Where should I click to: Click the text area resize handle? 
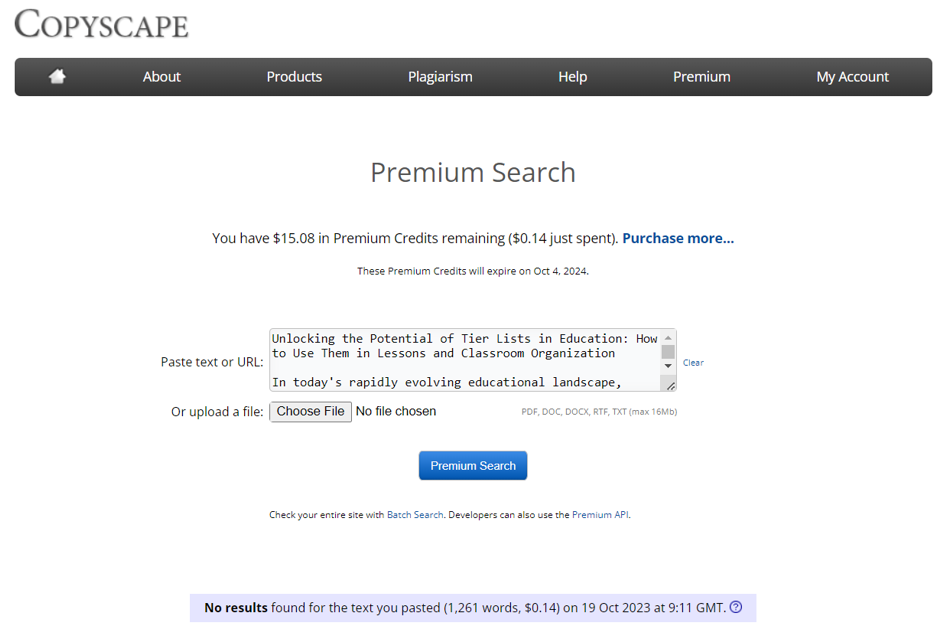[x=670, y=385]
